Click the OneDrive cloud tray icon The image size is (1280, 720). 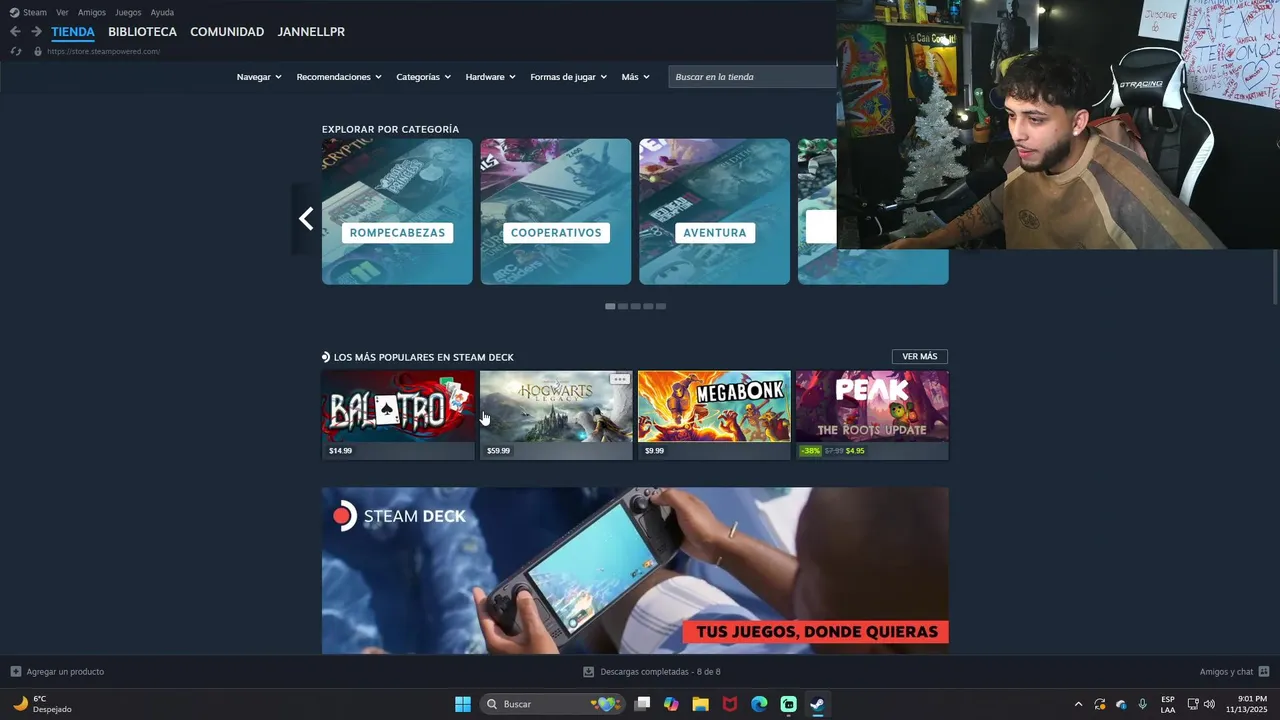1121,704
